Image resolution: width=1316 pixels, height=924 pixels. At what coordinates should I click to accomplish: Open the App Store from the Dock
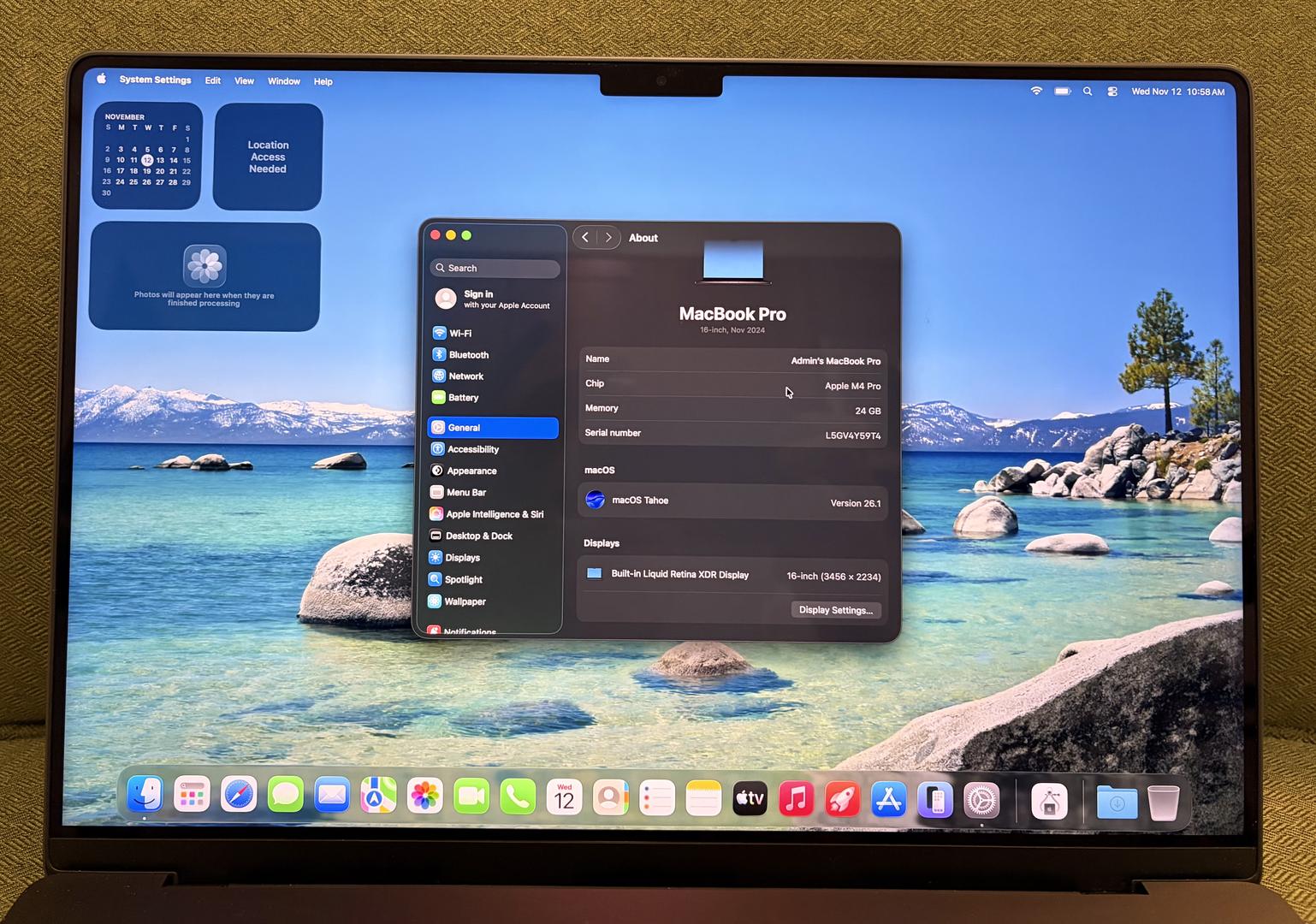click(x=888, y=800)
